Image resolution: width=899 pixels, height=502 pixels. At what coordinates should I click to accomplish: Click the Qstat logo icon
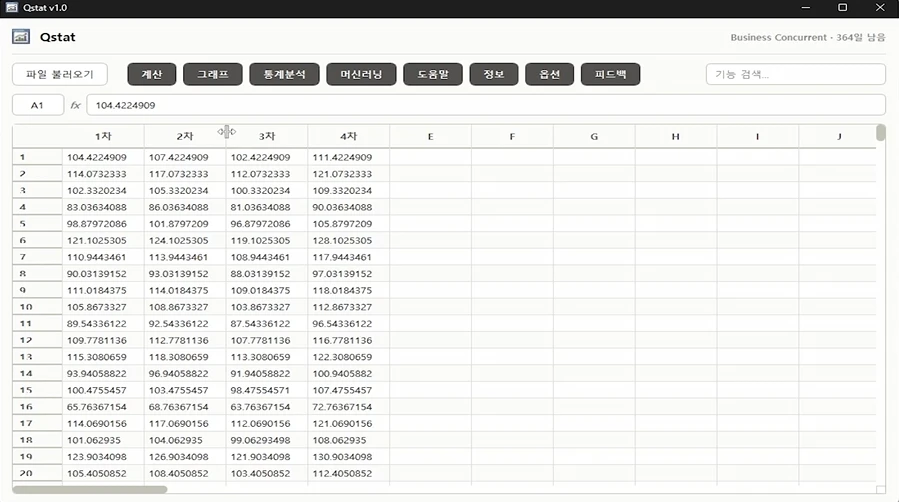click(x=21, y=37)
